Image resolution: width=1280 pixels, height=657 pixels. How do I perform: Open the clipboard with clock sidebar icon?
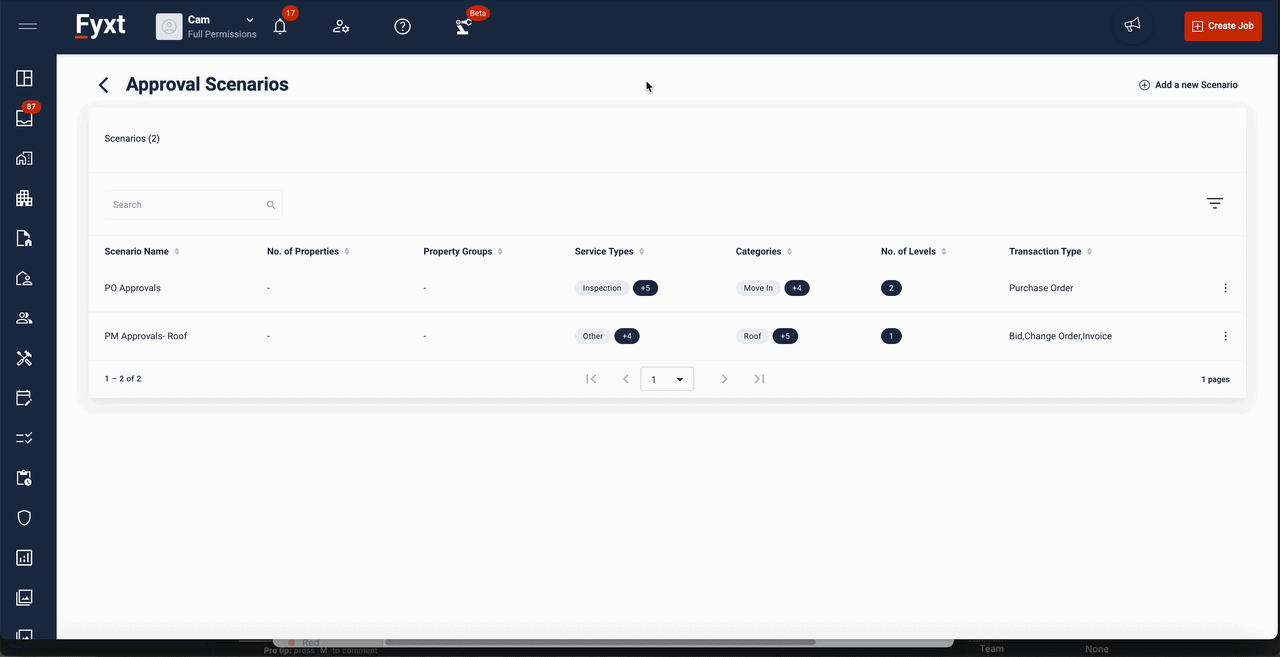[x=25, y=478]
